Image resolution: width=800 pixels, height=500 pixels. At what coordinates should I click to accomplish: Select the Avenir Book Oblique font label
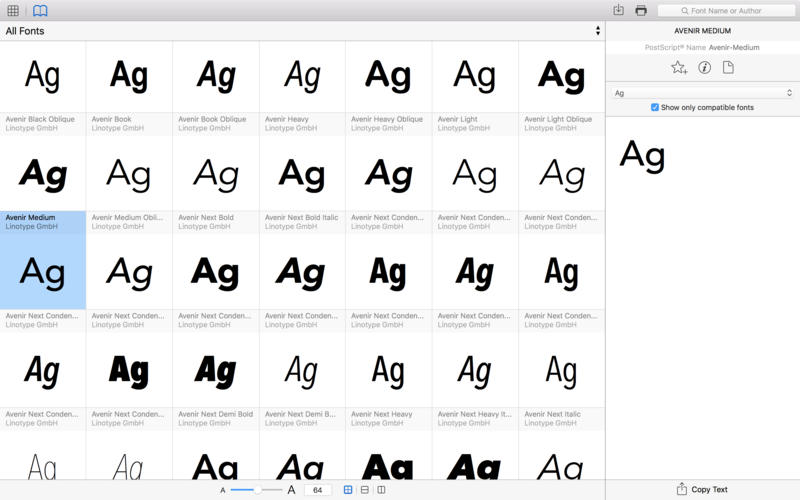point(212,119)
